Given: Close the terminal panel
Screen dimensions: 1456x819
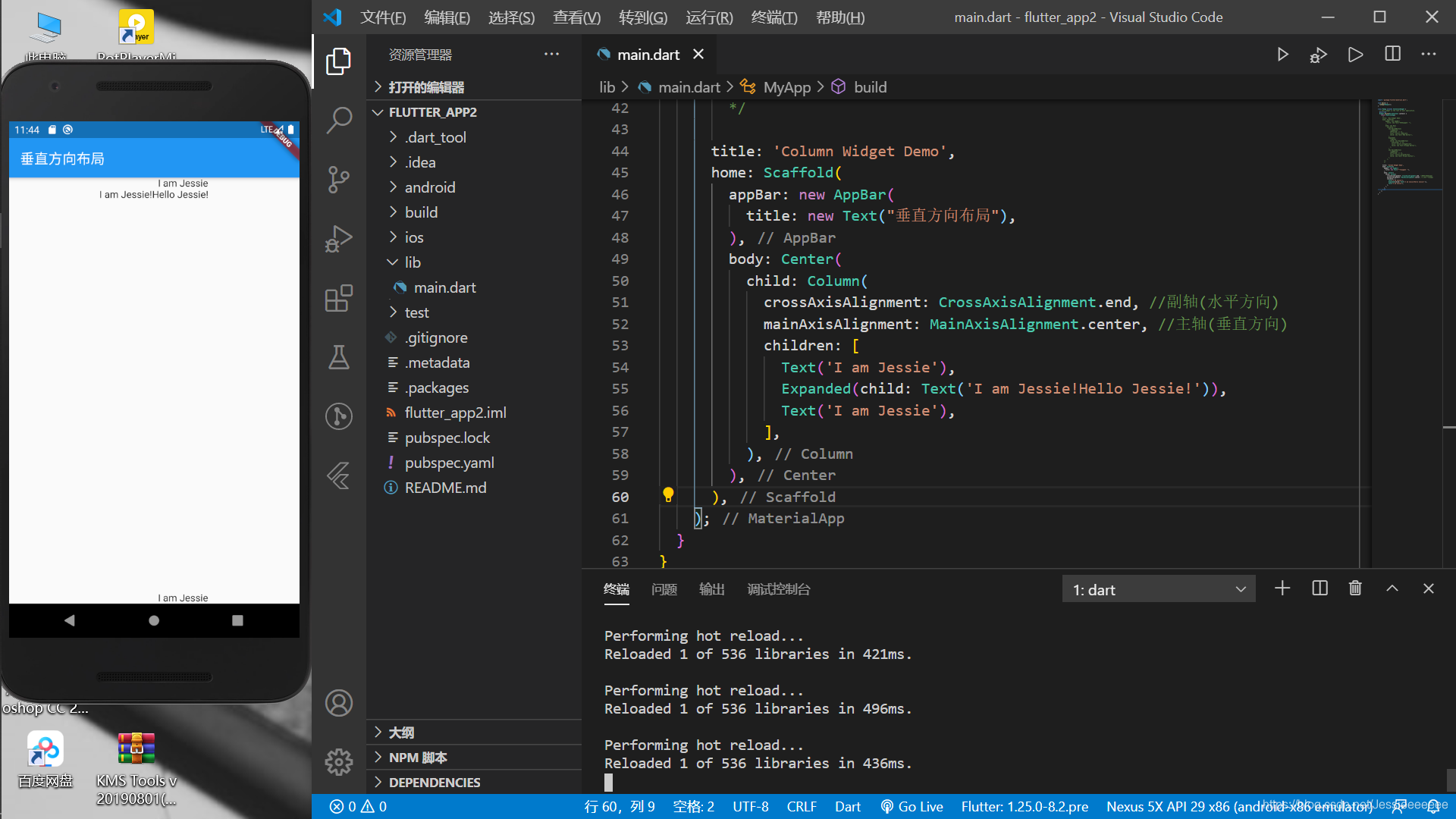Looking at the screenshot, I should [1429, 588].
